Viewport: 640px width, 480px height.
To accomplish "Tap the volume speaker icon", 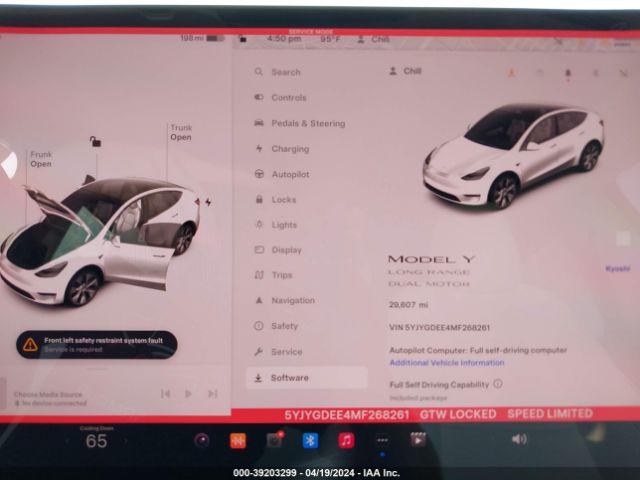I will click(519, 439).
